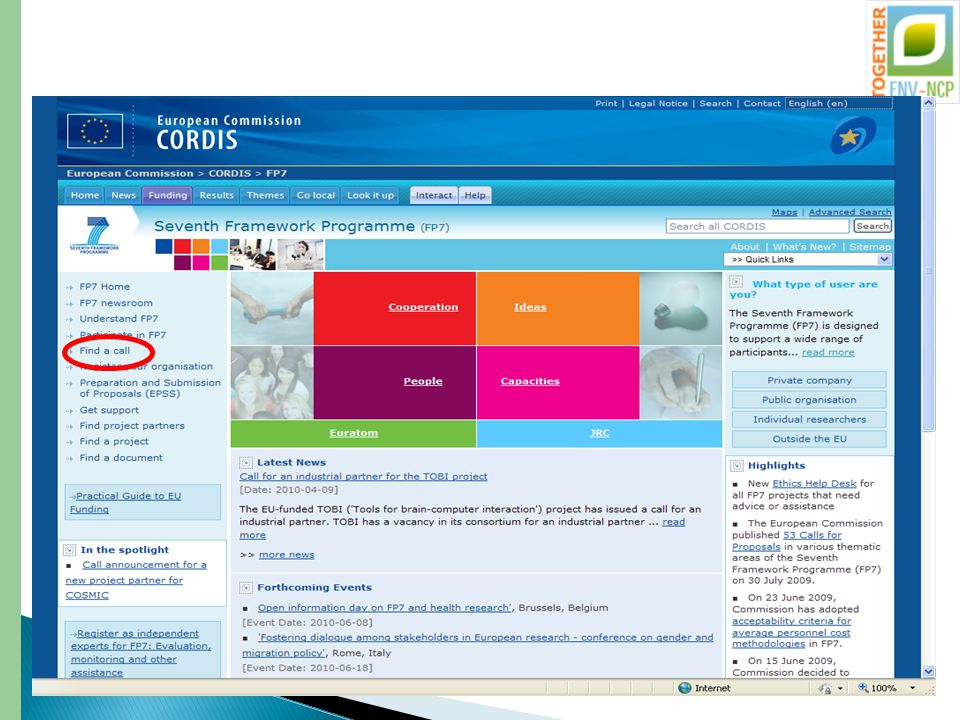Click the page scrollbar down arrow
The height and width of the screenshot is (720, 960).
click(x=928, y=671)
